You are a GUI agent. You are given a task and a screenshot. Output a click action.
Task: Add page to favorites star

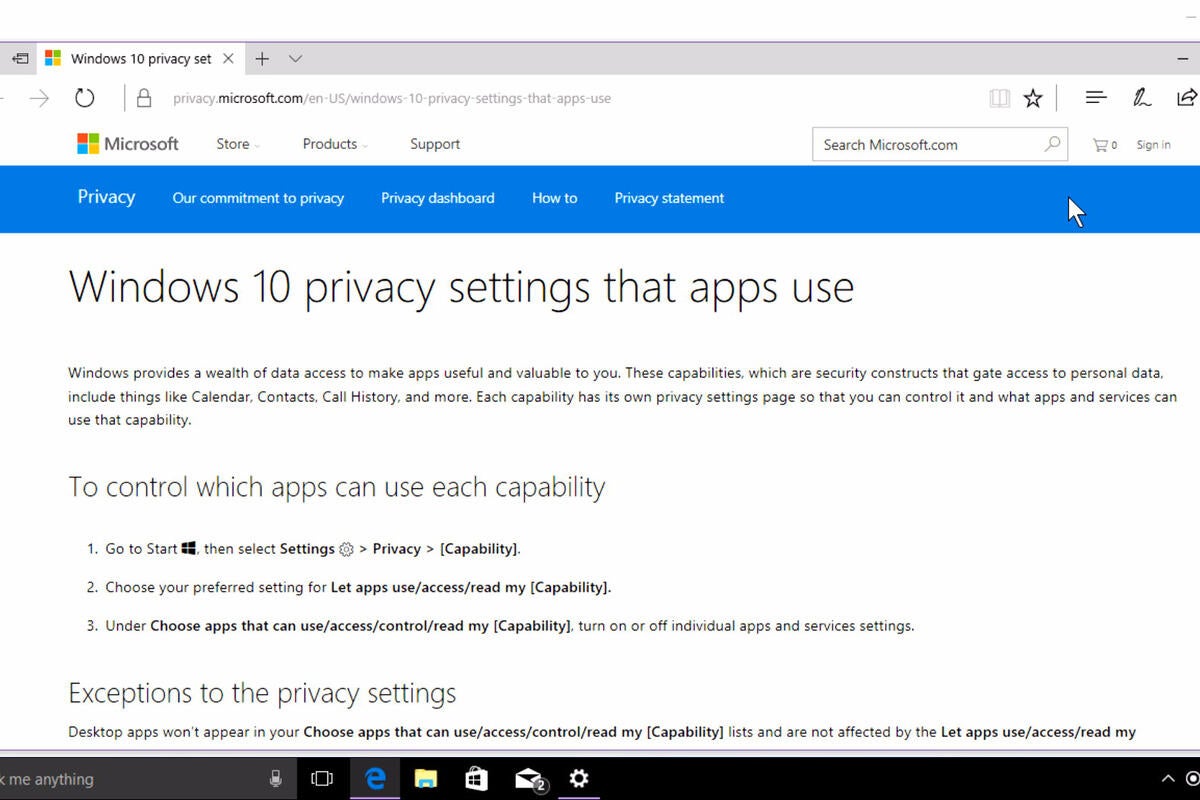1033,98
